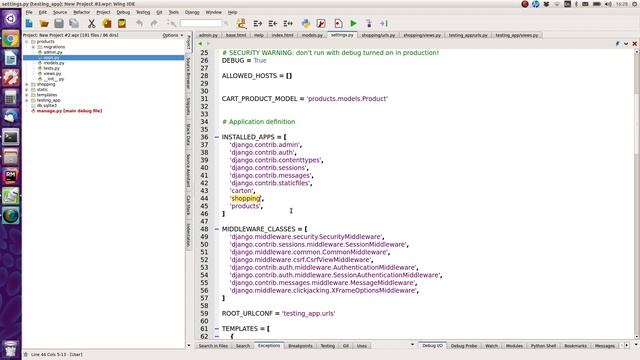Fold the MIDDLEWARE_CLASSES list
Screen dimensions: 640x360
pos(217,229)
